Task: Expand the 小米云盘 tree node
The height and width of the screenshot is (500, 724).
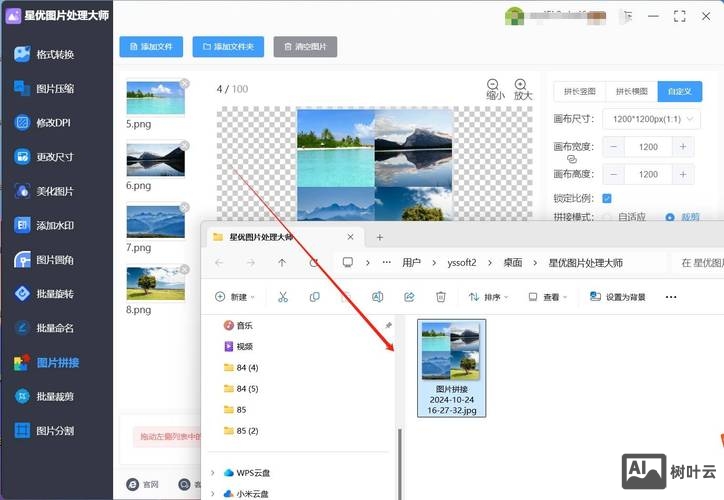Action: (x=212, y=494)
